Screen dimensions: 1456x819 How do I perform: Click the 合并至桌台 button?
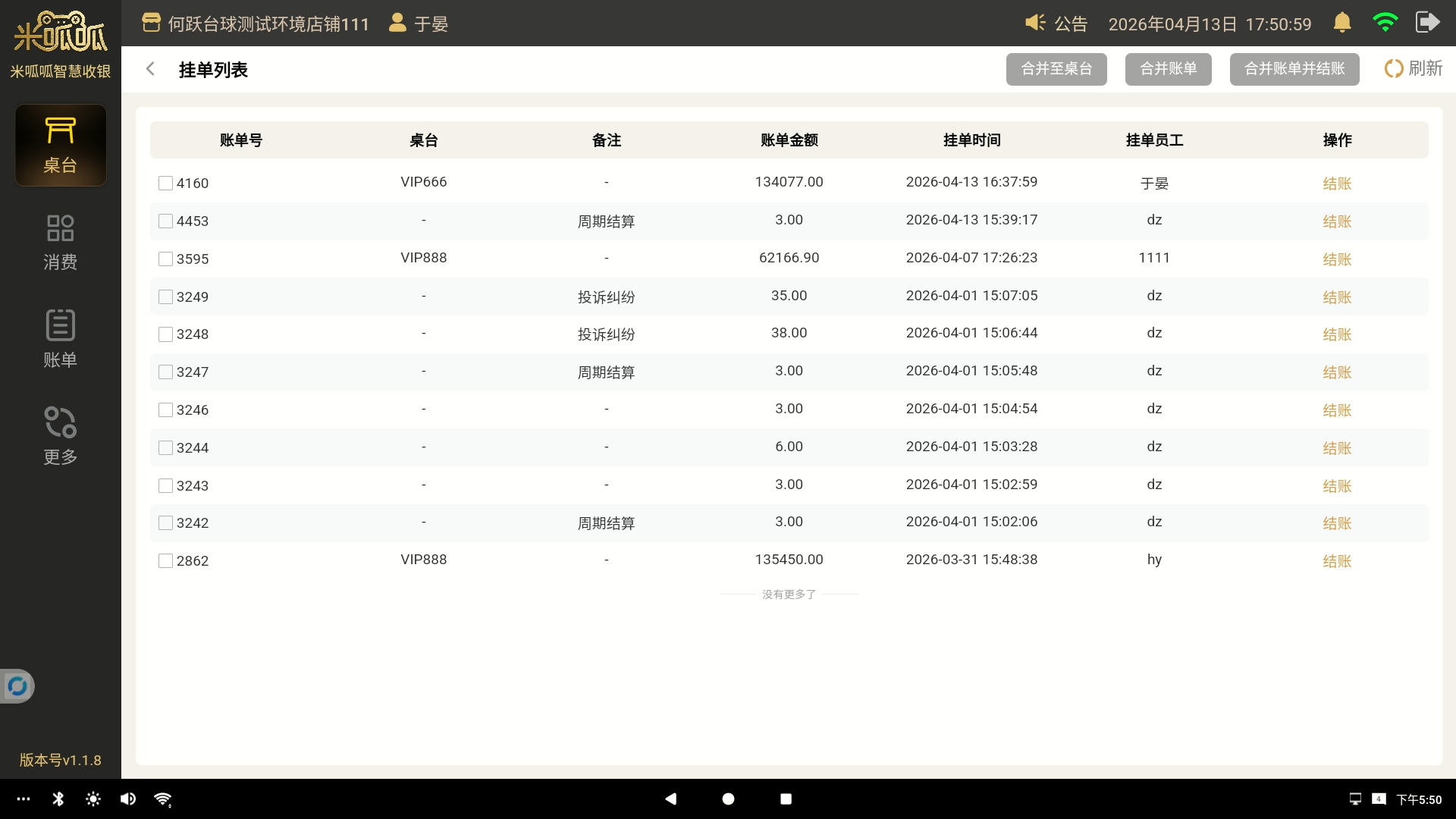1056,69
